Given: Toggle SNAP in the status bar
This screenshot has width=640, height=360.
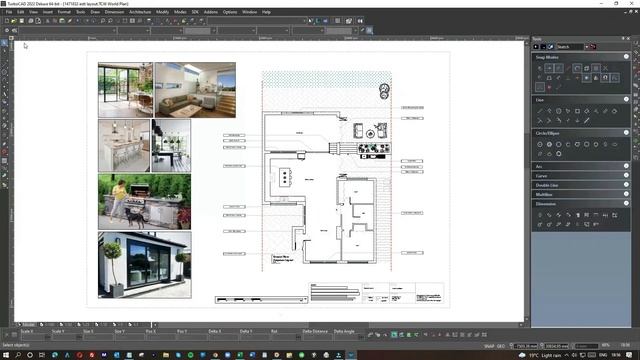Looking at the screenshot, I should [x=489, y=346].
